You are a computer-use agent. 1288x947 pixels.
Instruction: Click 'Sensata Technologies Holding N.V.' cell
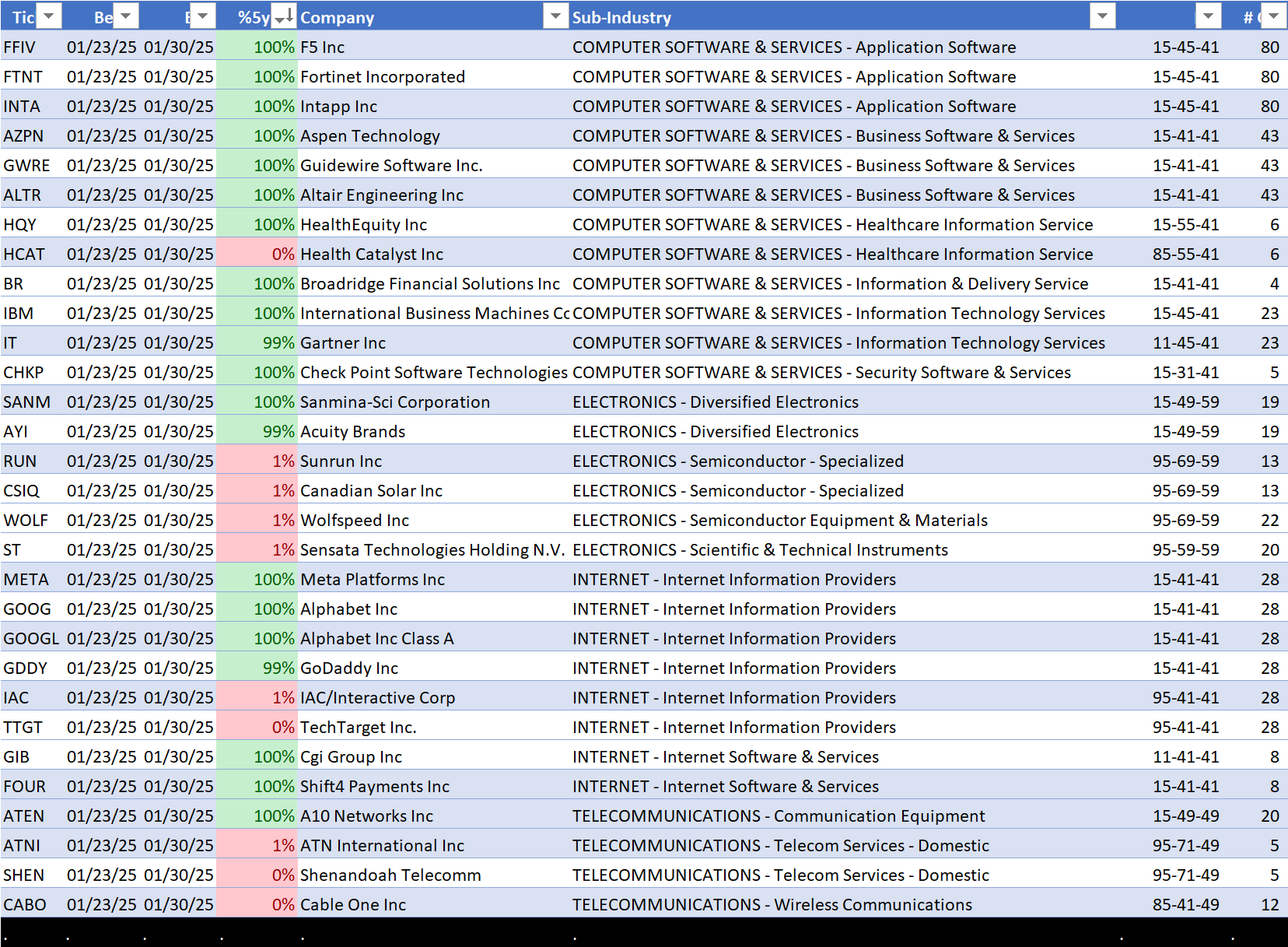coord(433,549)
